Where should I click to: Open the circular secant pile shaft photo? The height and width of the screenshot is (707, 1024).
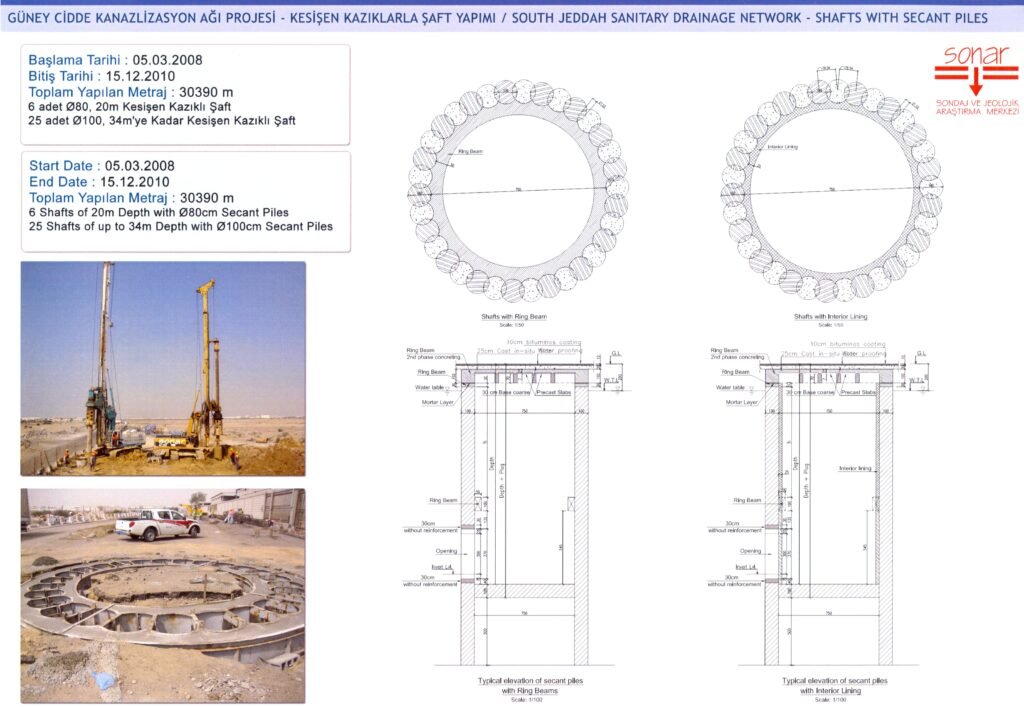163,595
